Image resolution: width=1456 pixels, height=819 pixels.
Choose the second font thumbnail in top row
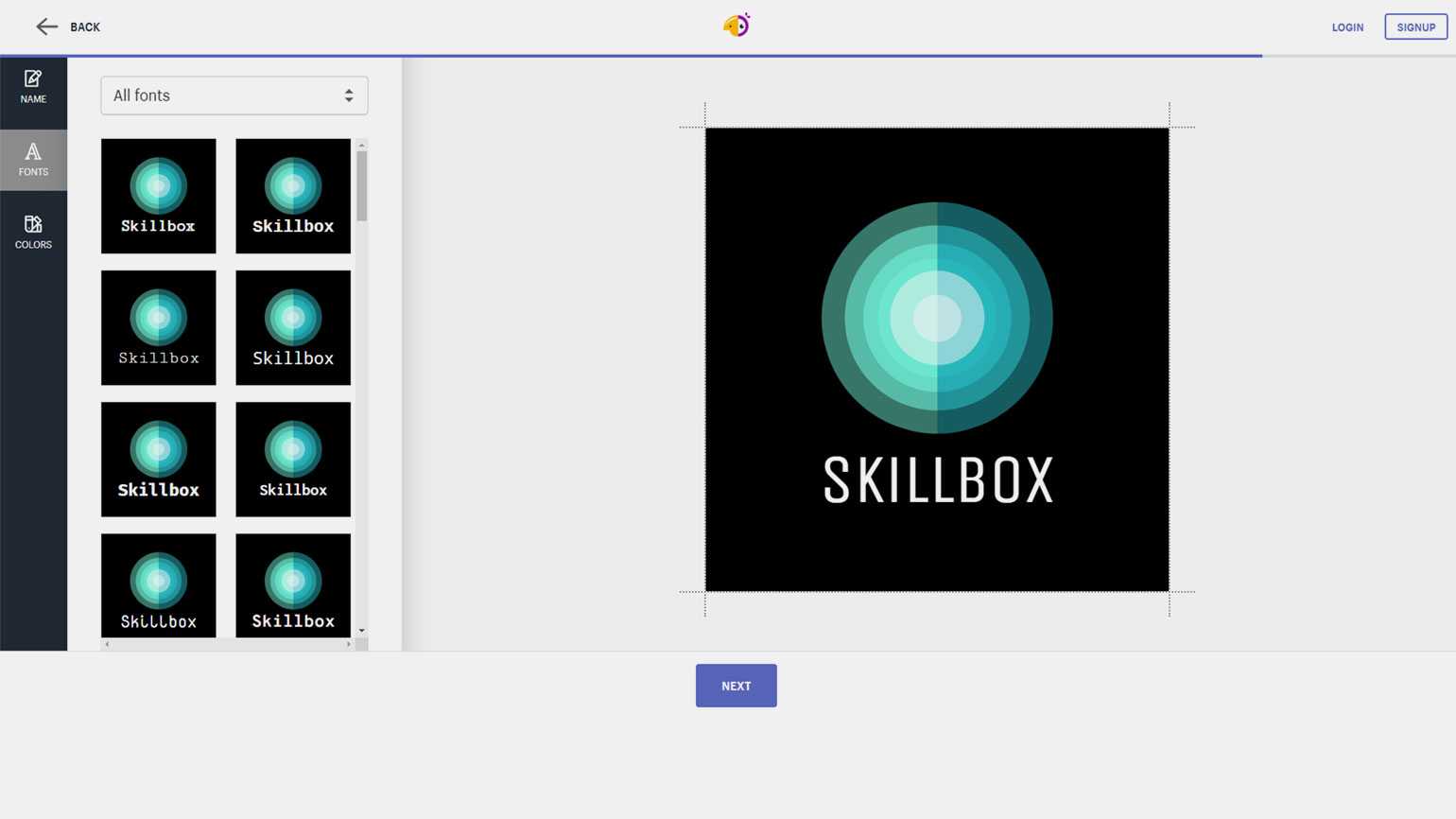[x=293, y=196]
